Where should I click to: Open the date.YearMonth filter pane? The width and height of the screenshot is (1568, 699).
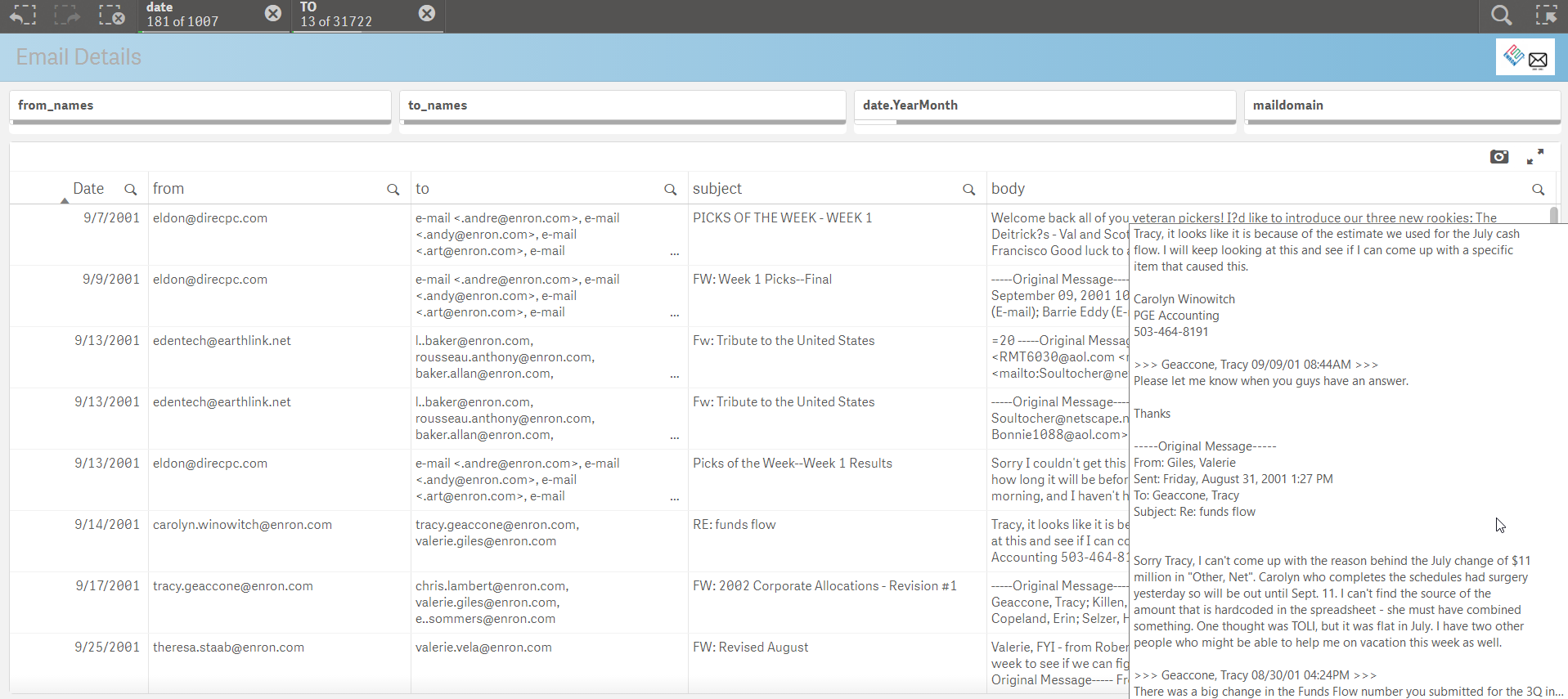click(x=1045, y=108)
